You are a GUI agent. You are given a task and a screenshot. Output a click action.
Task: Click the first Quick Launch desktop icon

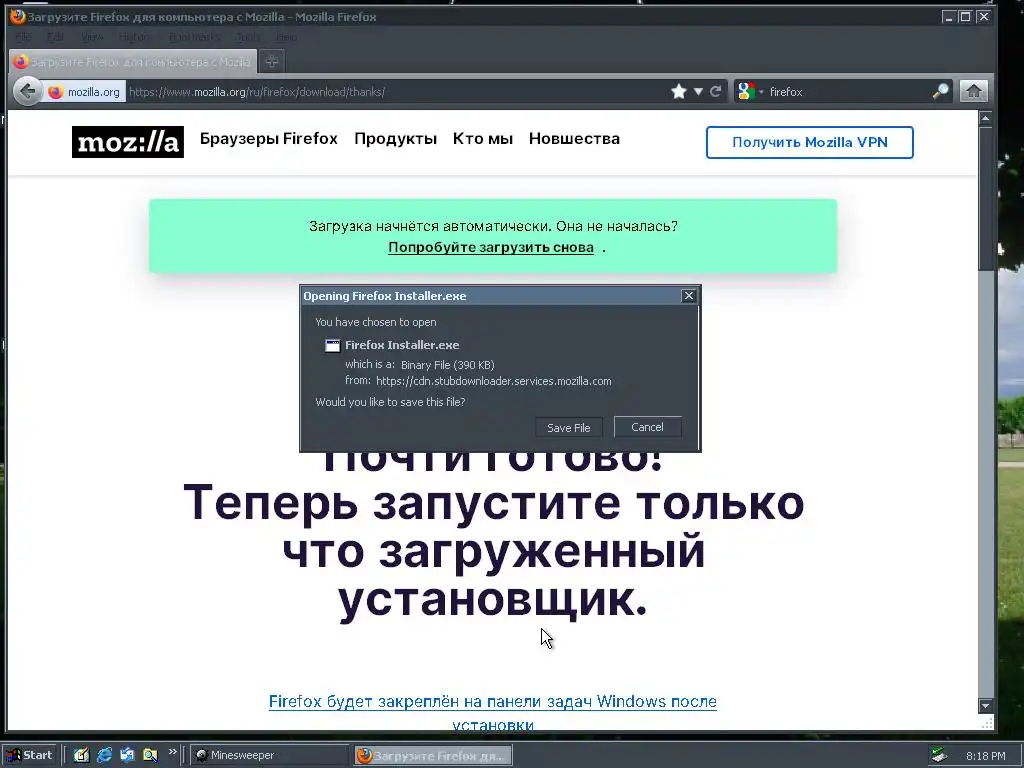coord(81,755)
